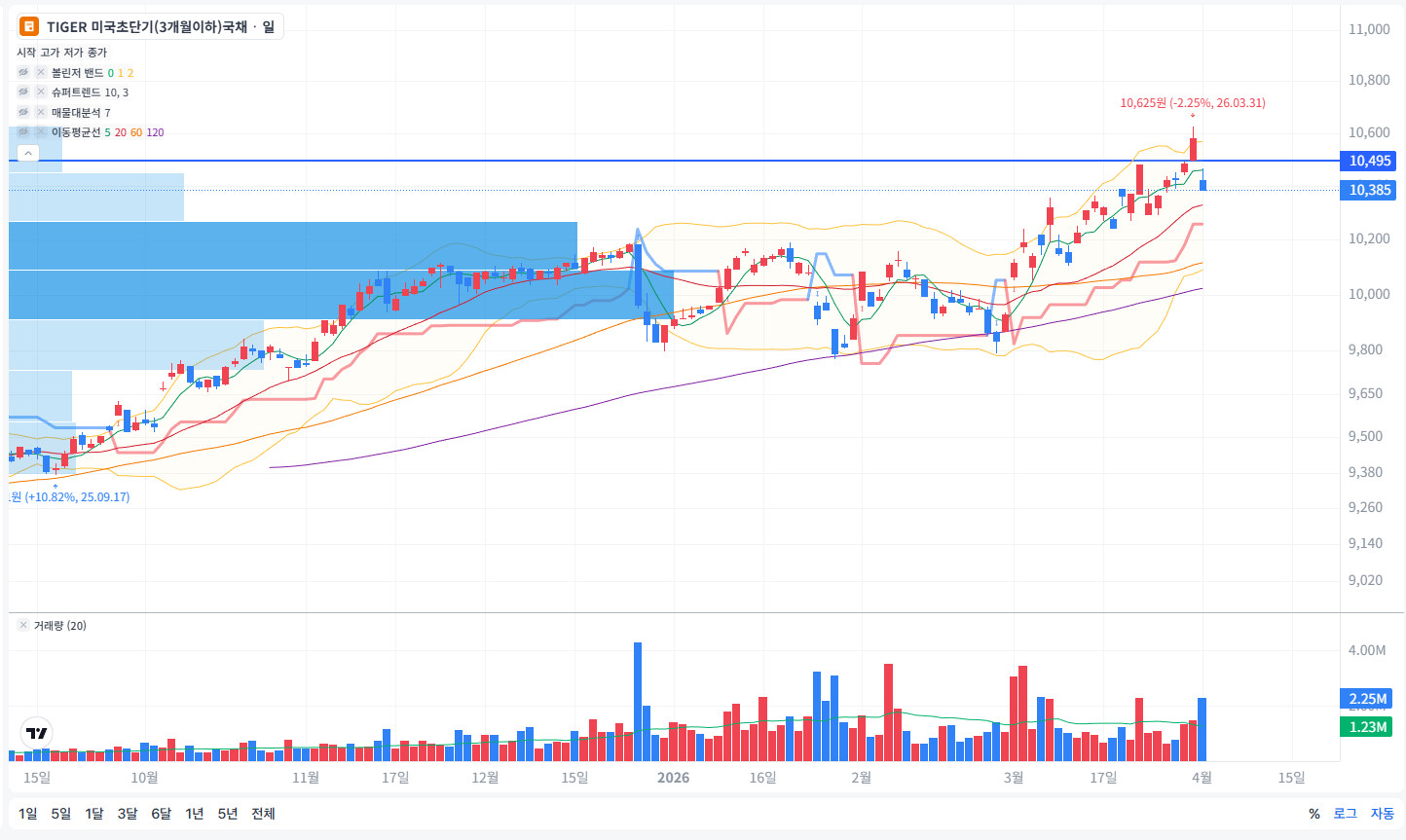
Task: Click the 슈퍼트렌드 10, 3 indicator label
Action: tap(90, 92)
